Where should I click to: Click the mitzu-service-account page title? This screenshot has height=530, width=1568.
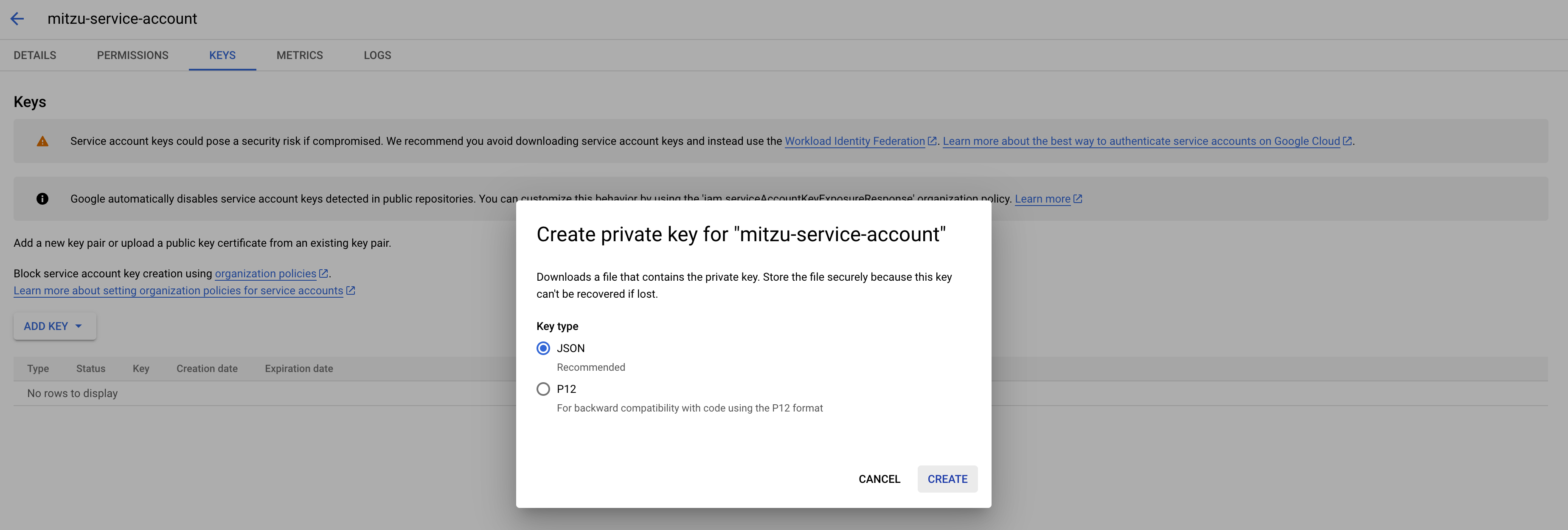pyautogui.click(x=122, y=19)
